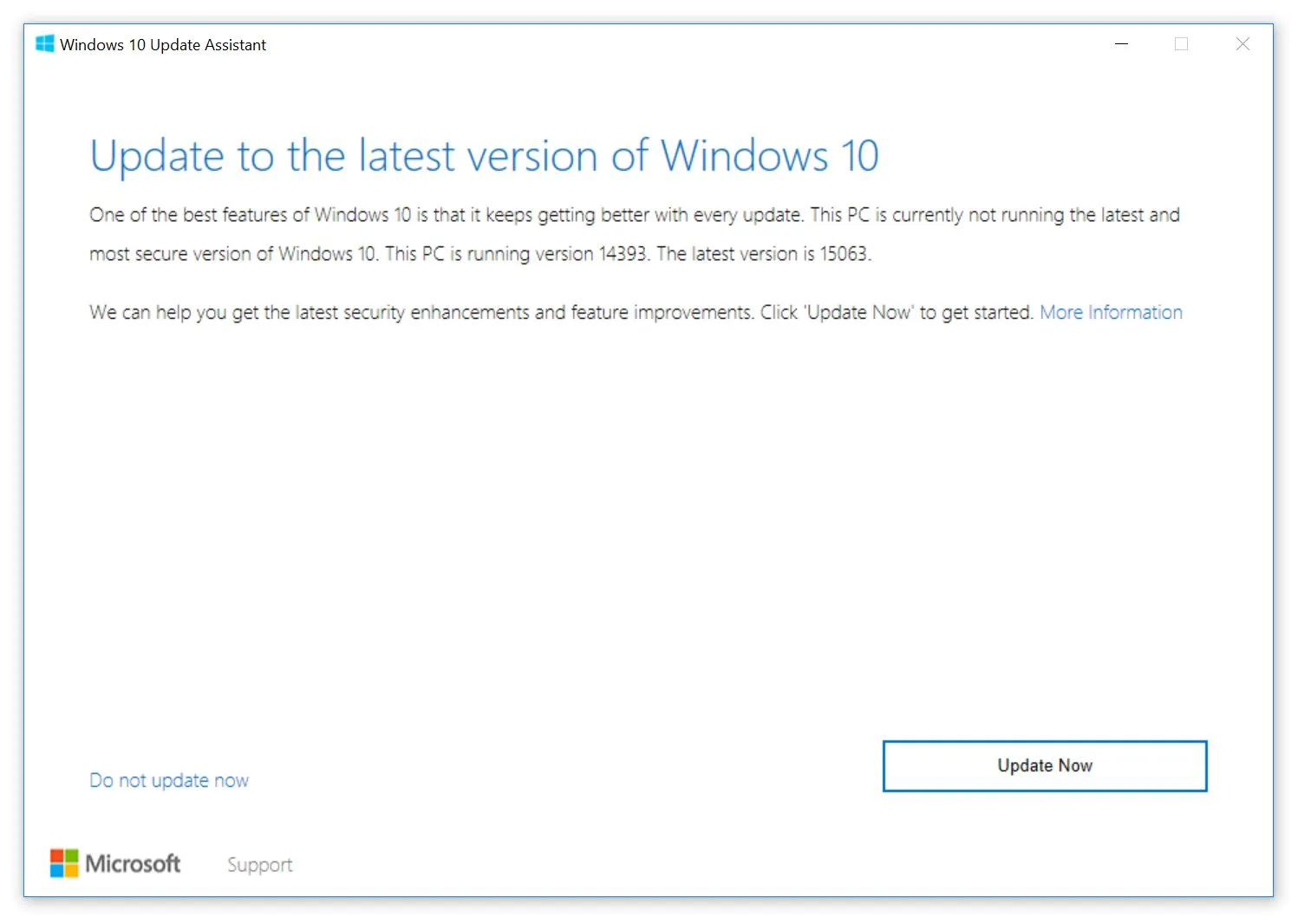Viewport: 1298px width, 924px height.
Task: Click the Microsoft logo in the footer
Action: [x=115, y=863]
